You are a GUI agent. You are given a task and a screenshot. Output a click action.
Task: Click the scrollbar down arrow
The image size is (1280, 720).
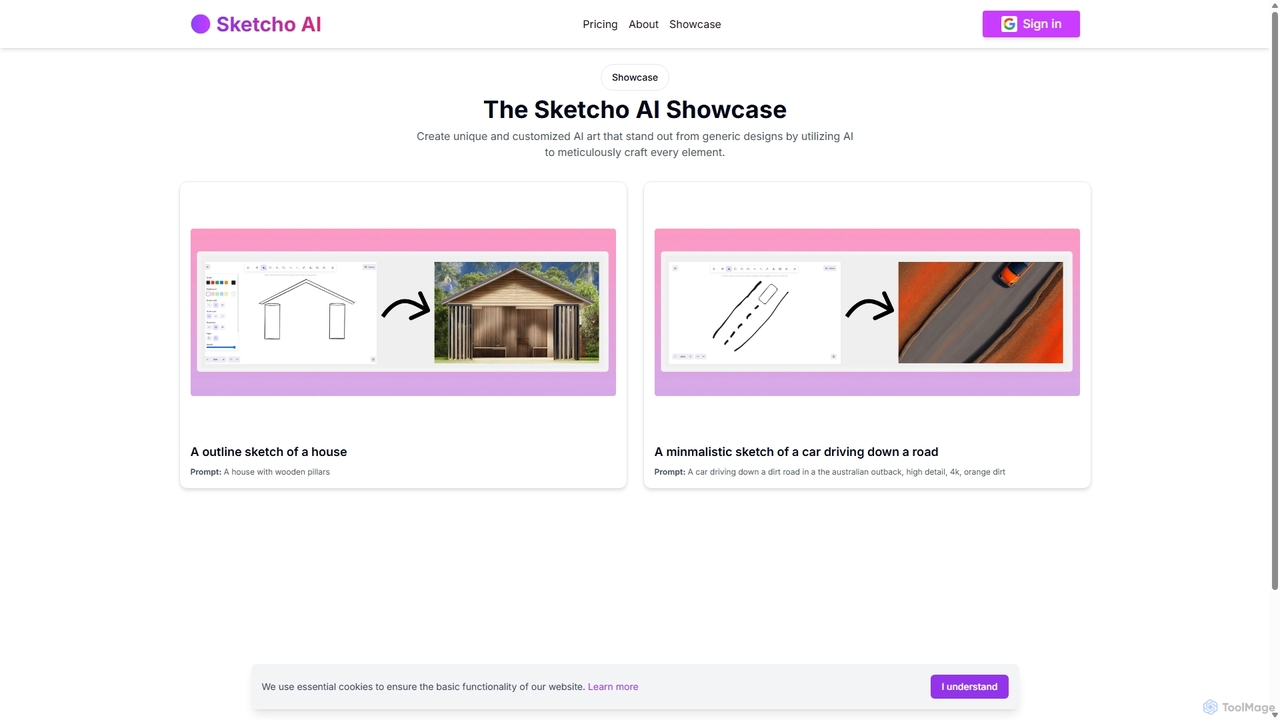click(1274, 714)
